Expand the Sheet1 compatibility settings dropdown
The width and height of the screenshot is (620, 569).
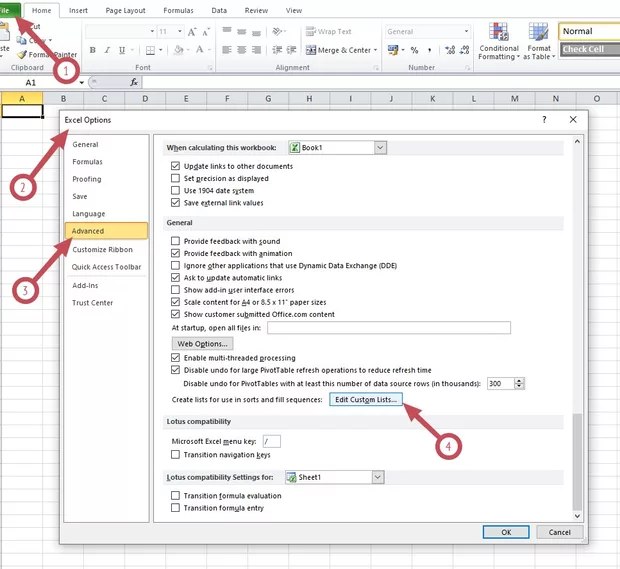pos(378,478)
